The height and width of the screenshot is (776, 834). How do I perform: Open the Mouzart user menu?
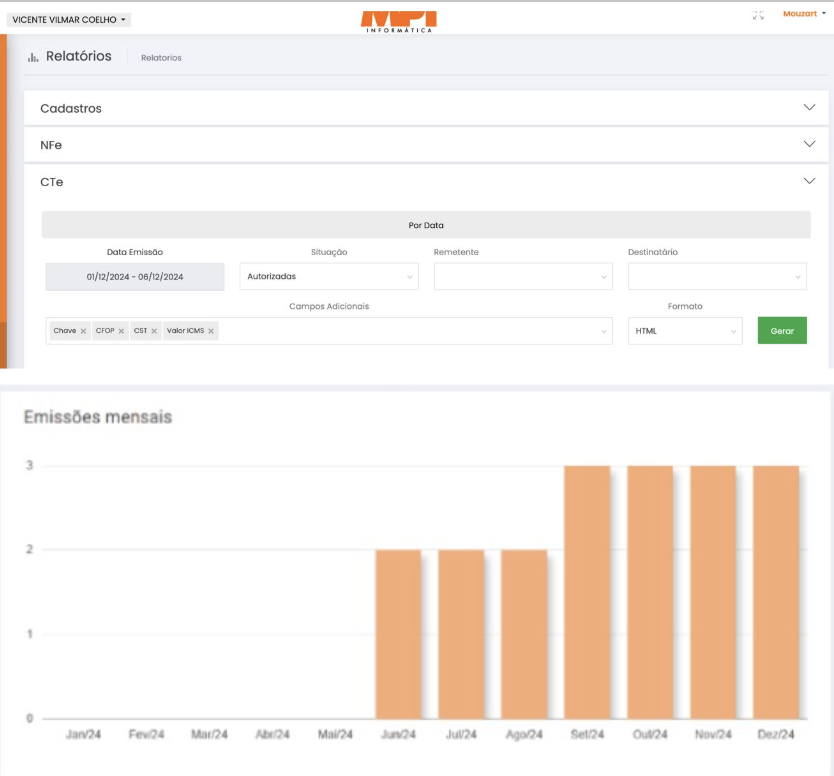click(803, 14)
